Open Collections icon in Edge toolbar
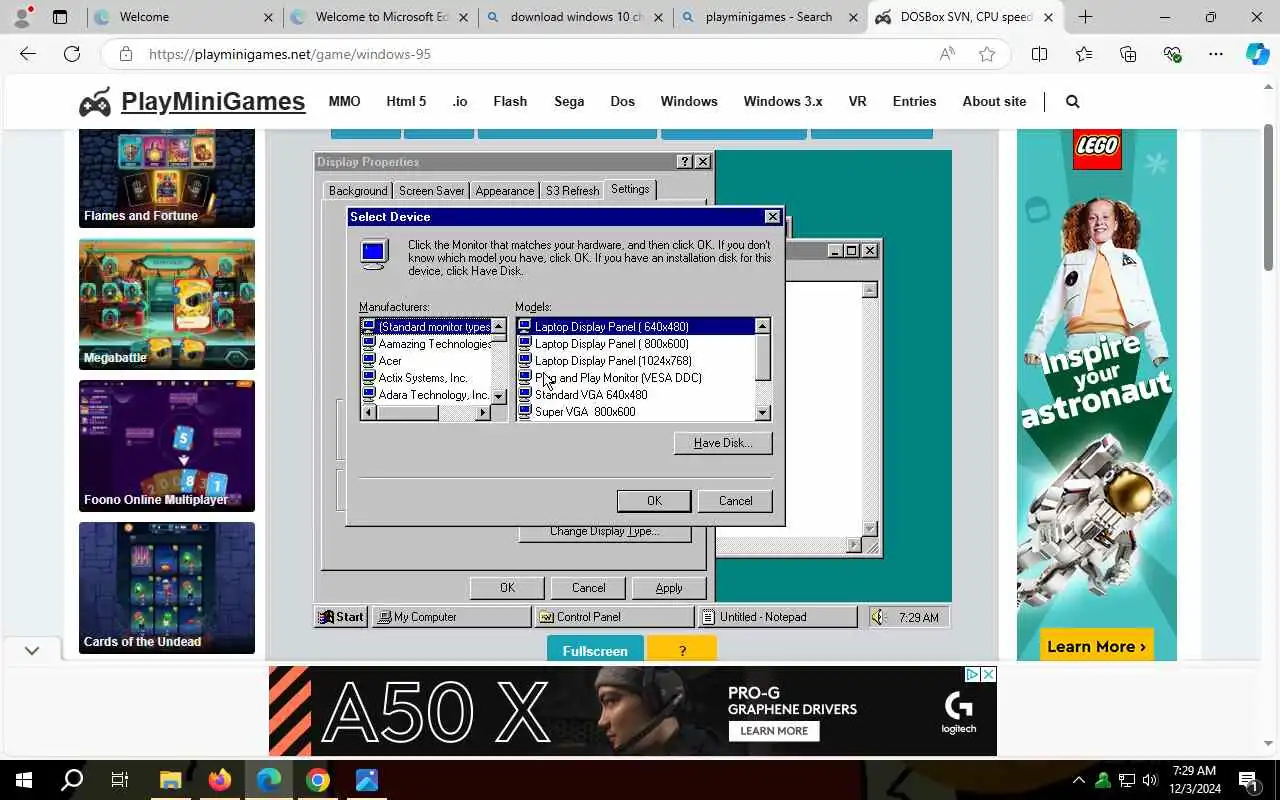The width and height of the screenshot is (1280, 800). pos(1128,54)
